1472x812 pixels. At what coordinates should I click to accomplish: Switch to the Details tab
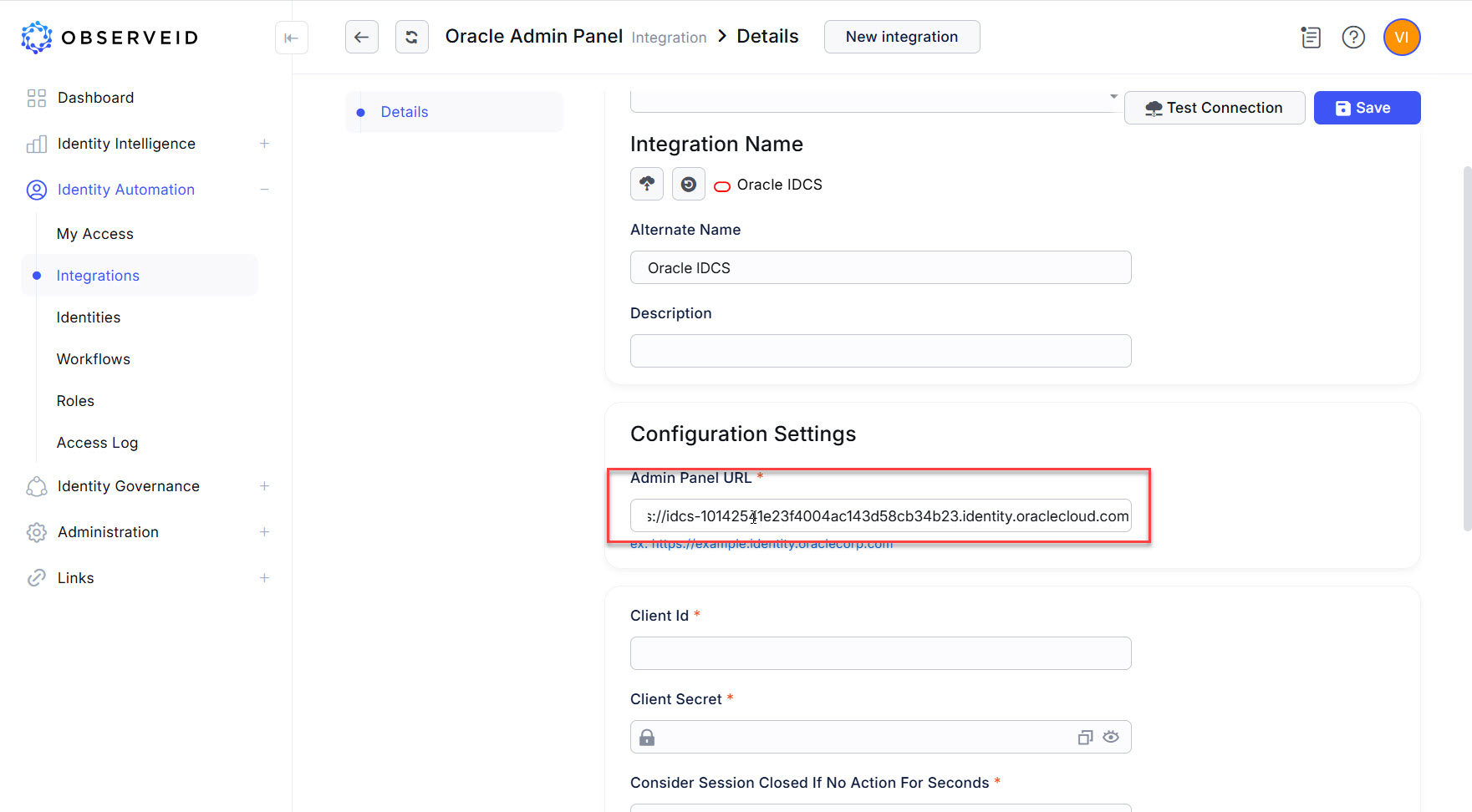(405, 111)
